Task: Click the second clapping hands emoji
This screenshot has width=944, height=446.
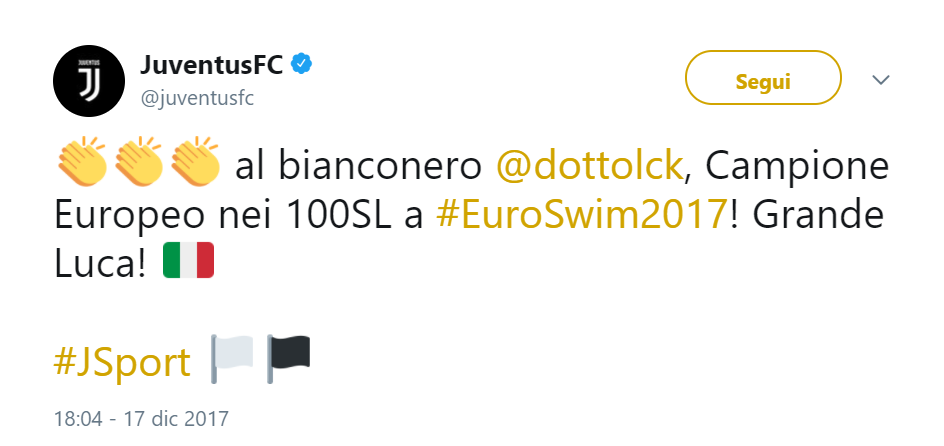Action: coord(138,161)
